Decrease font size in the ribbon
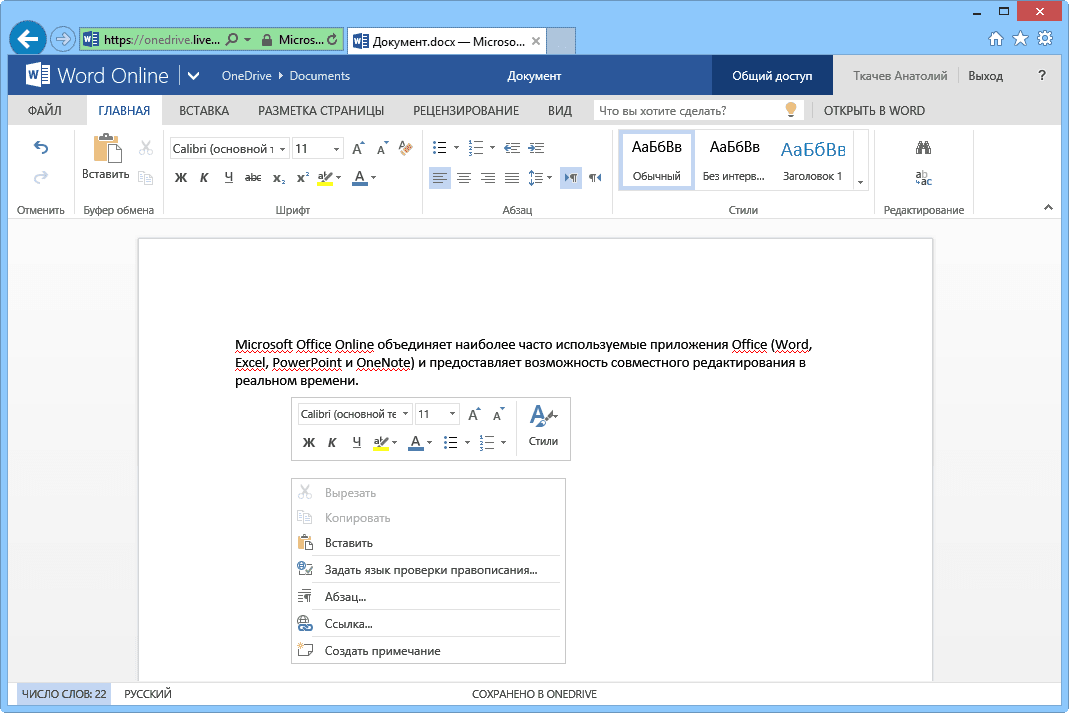This screenshot has width=1069, height=713. 382,149
